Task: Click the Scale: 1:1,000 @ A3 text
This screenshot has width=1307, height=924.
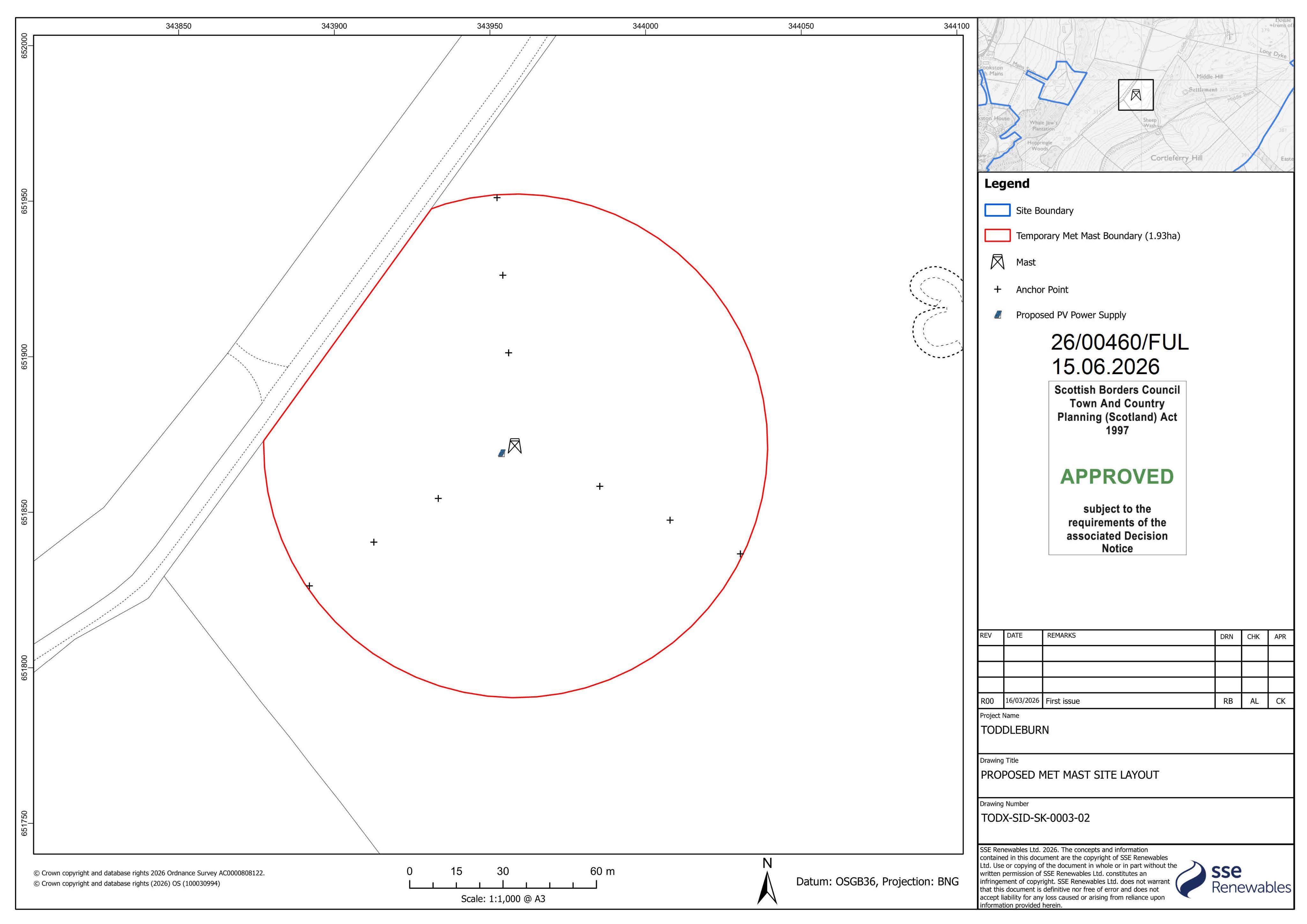Action: [503, 899]
